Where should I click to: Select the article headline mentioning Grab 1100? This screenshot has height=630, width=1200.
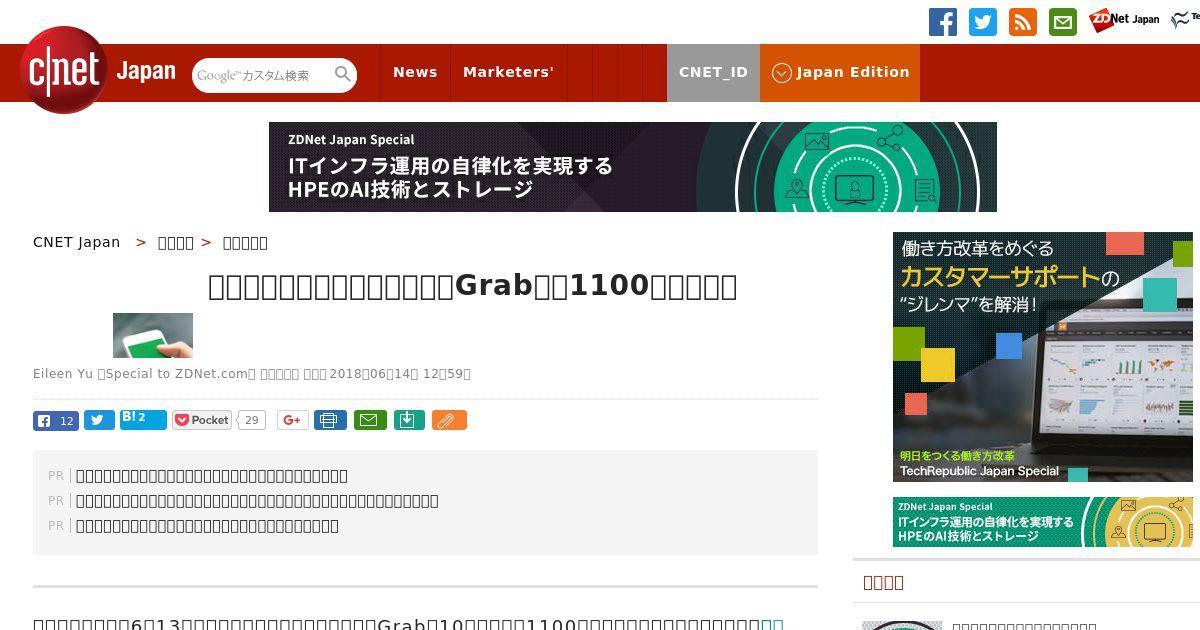473,286
